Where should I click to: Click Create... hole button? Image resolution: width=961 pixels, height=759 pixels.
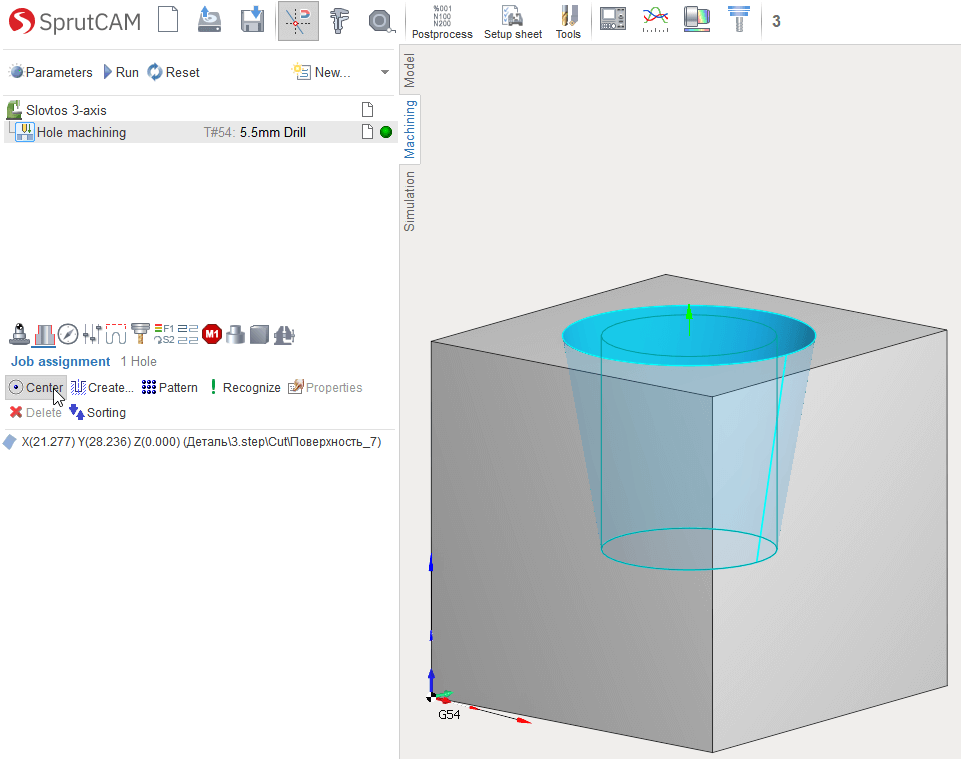point(102,387)
